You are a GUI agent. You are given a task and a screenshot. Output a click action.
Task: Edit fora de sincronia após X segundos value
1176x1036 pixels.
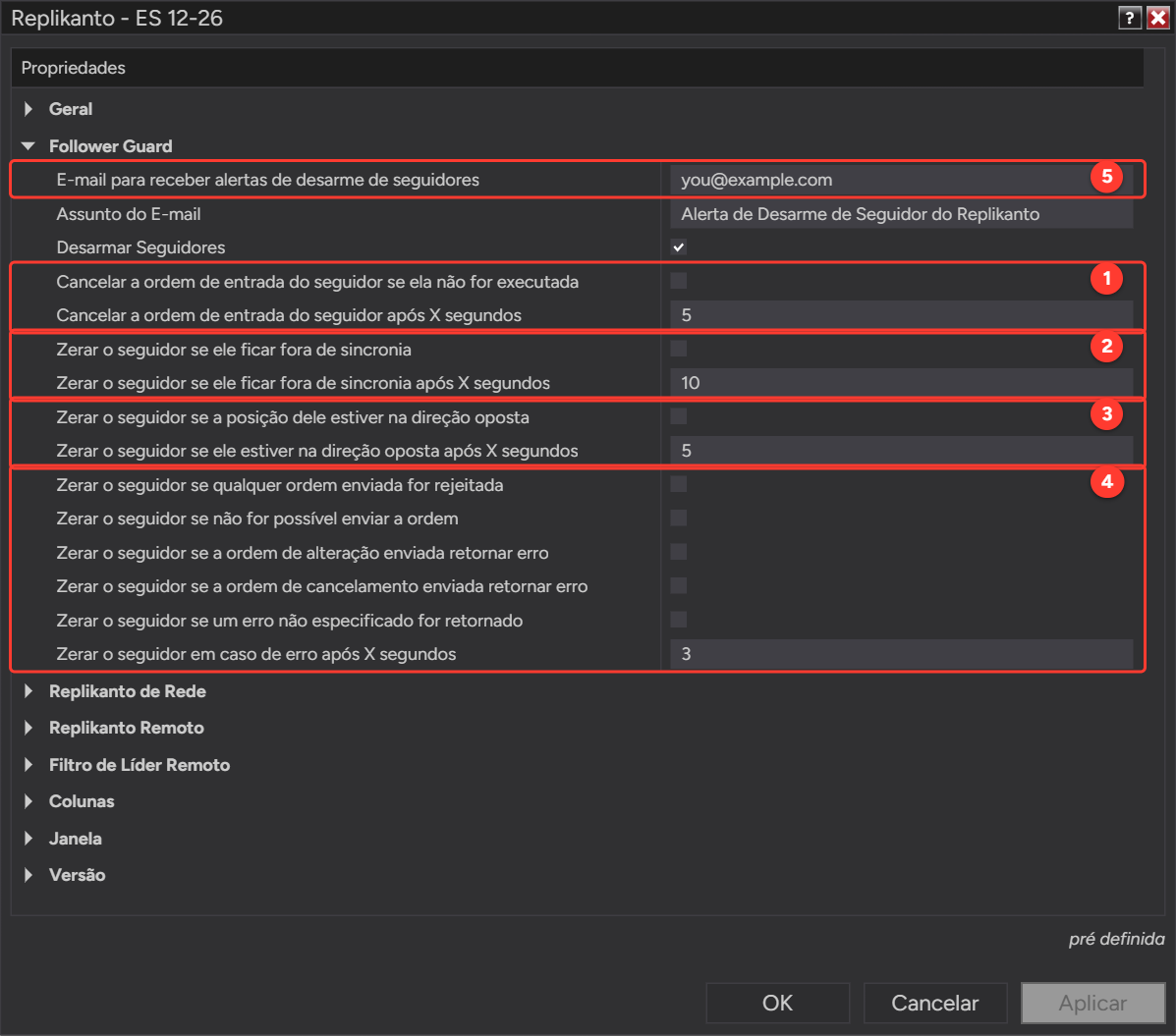point(901,383)
